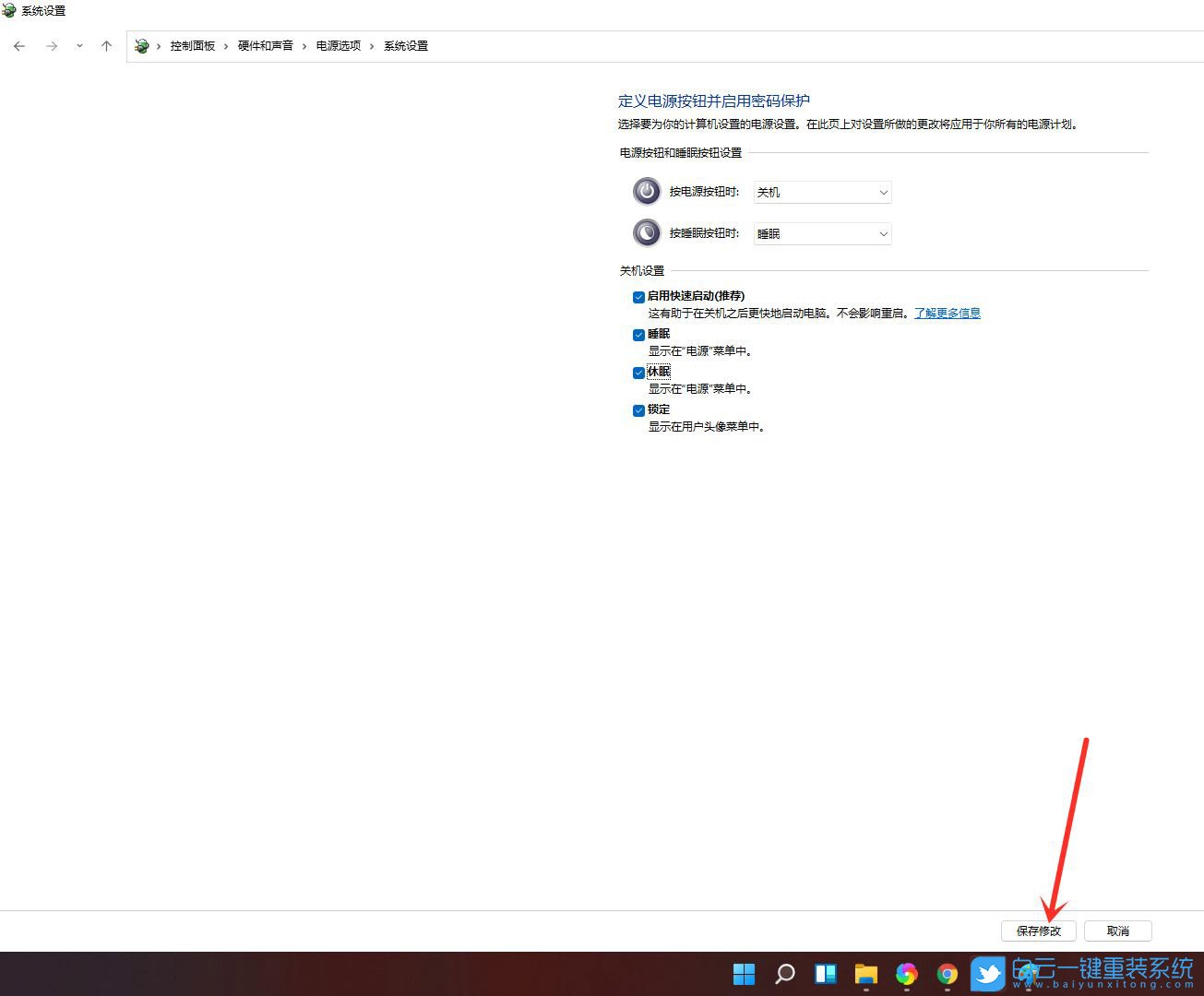This screenshot has width=1204, height=996.
Task: Uncheck the 休眠 checkbox
Action: coord(638,373)
